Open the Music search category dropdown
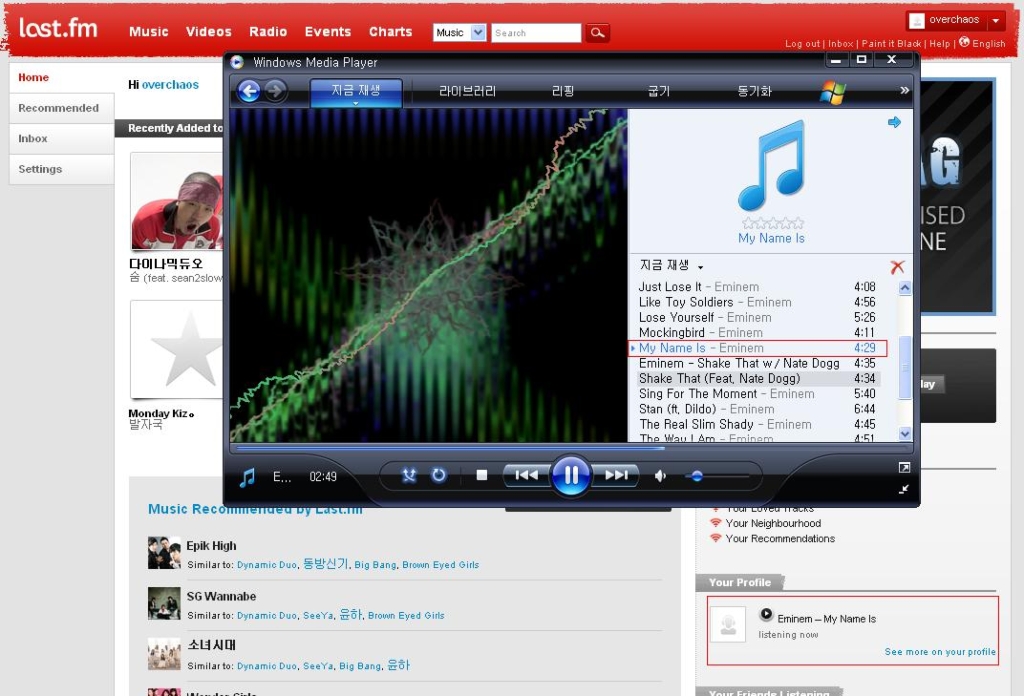The image size is (1024, 696). click(459, 33)
